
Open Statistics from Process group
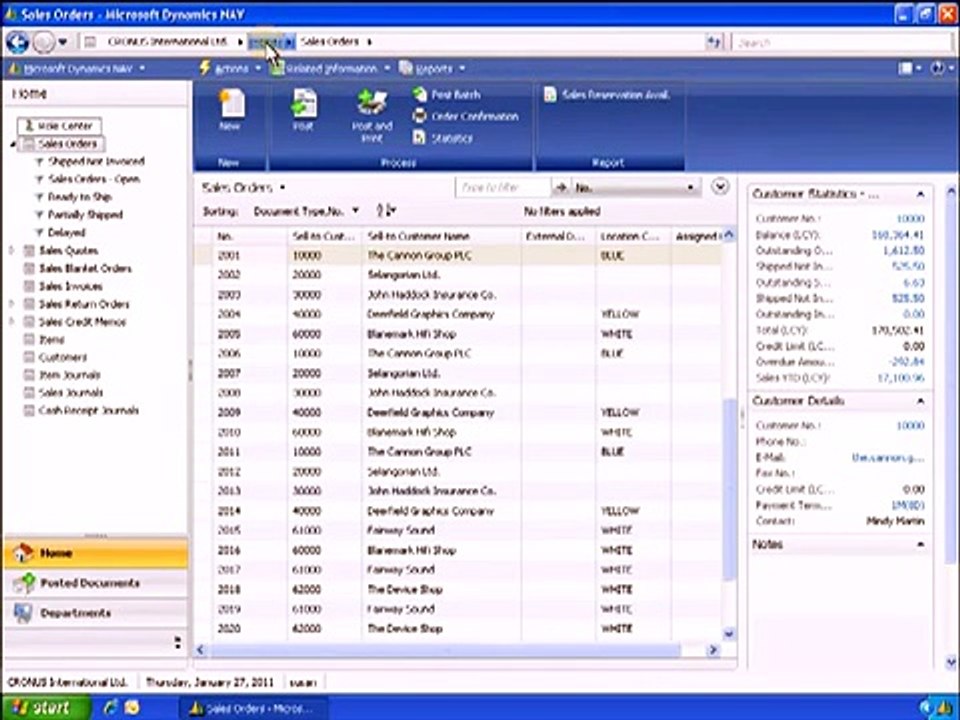[x=443, y=138]
